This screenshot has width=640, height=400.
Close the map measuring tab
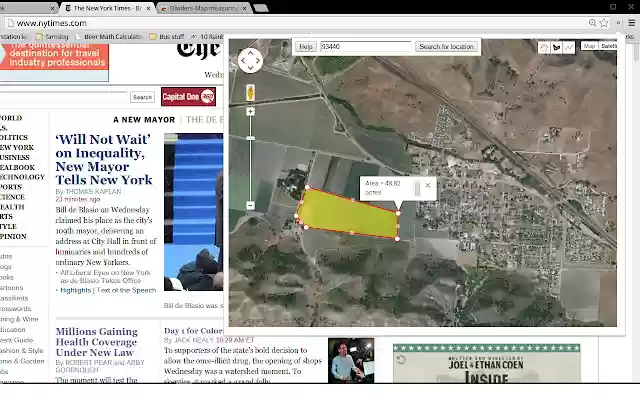(x=244, y=8)
